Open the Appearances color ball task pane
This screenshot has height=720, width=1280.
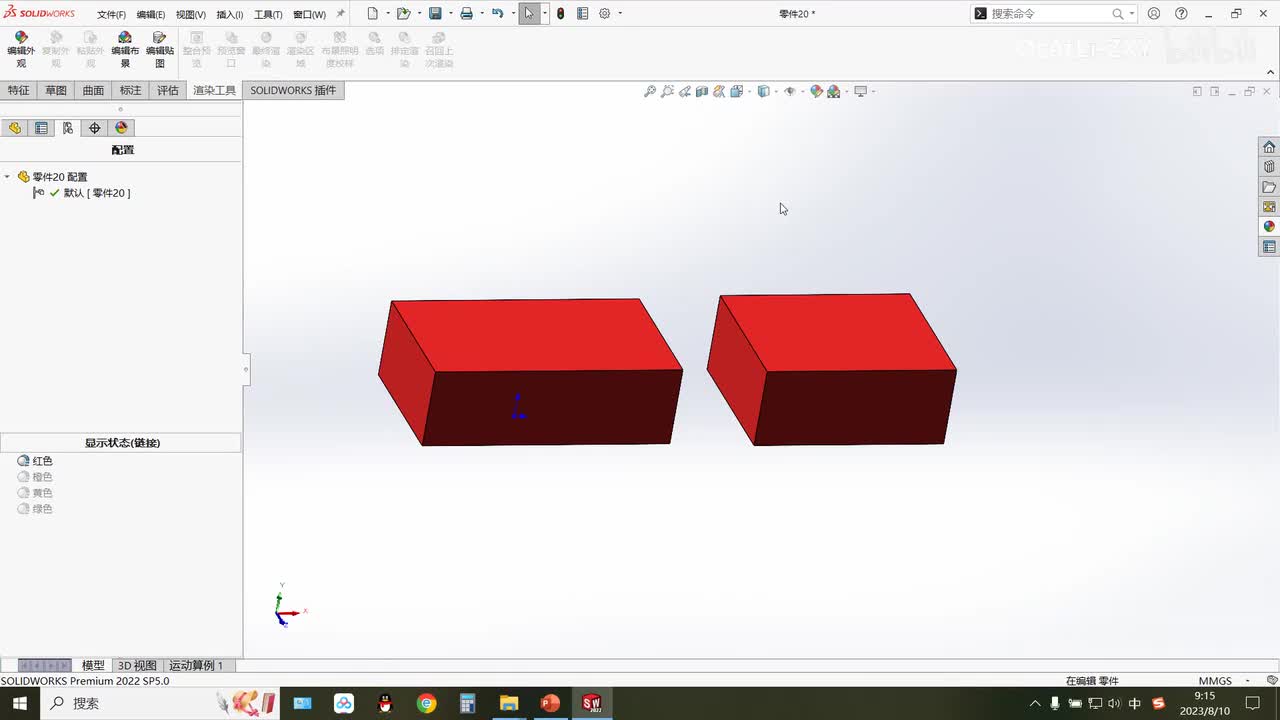coord(1269,227)
